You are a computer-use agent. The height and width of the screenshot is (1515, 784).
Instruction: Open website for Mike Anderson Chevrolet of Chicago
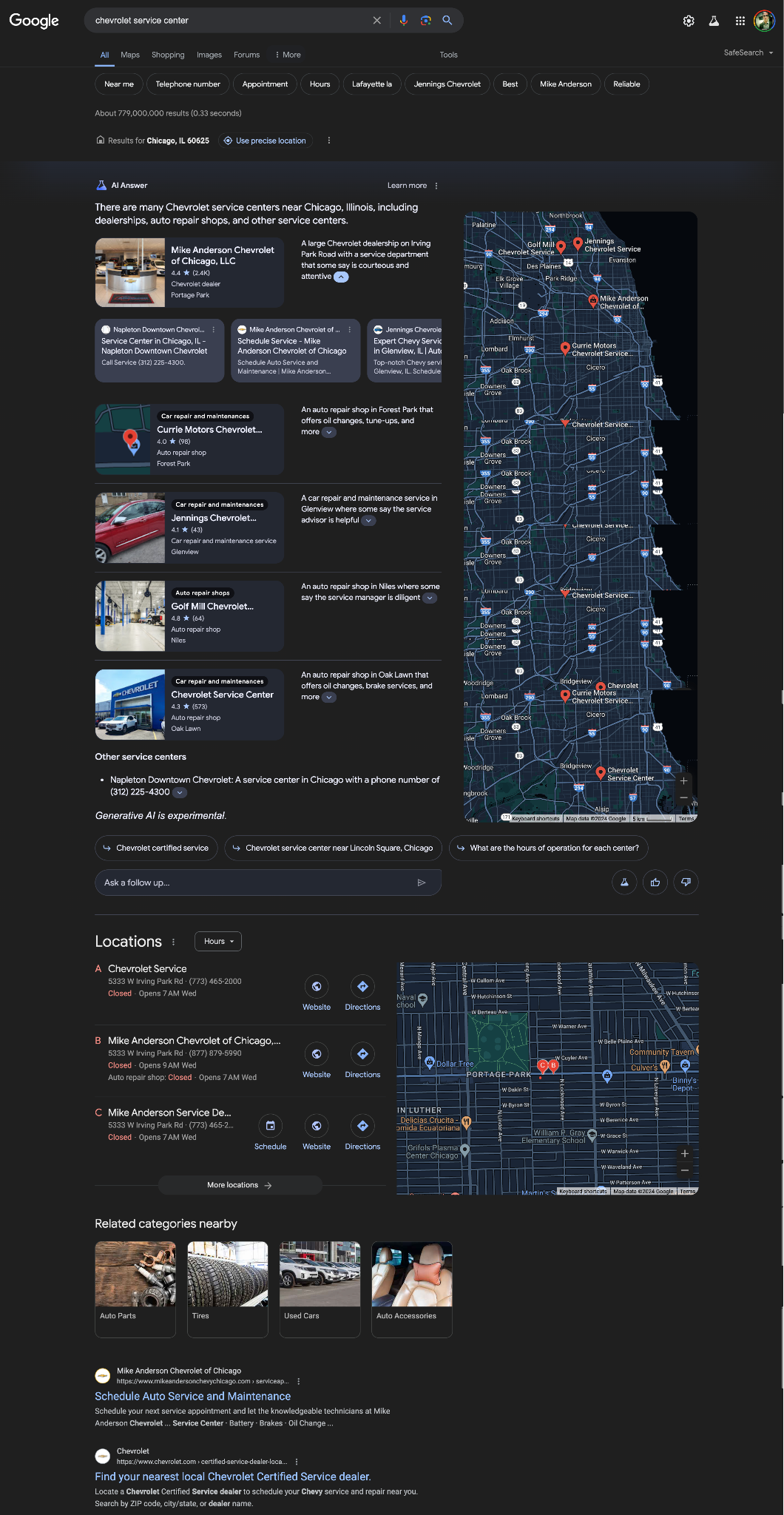[317, 1061]
